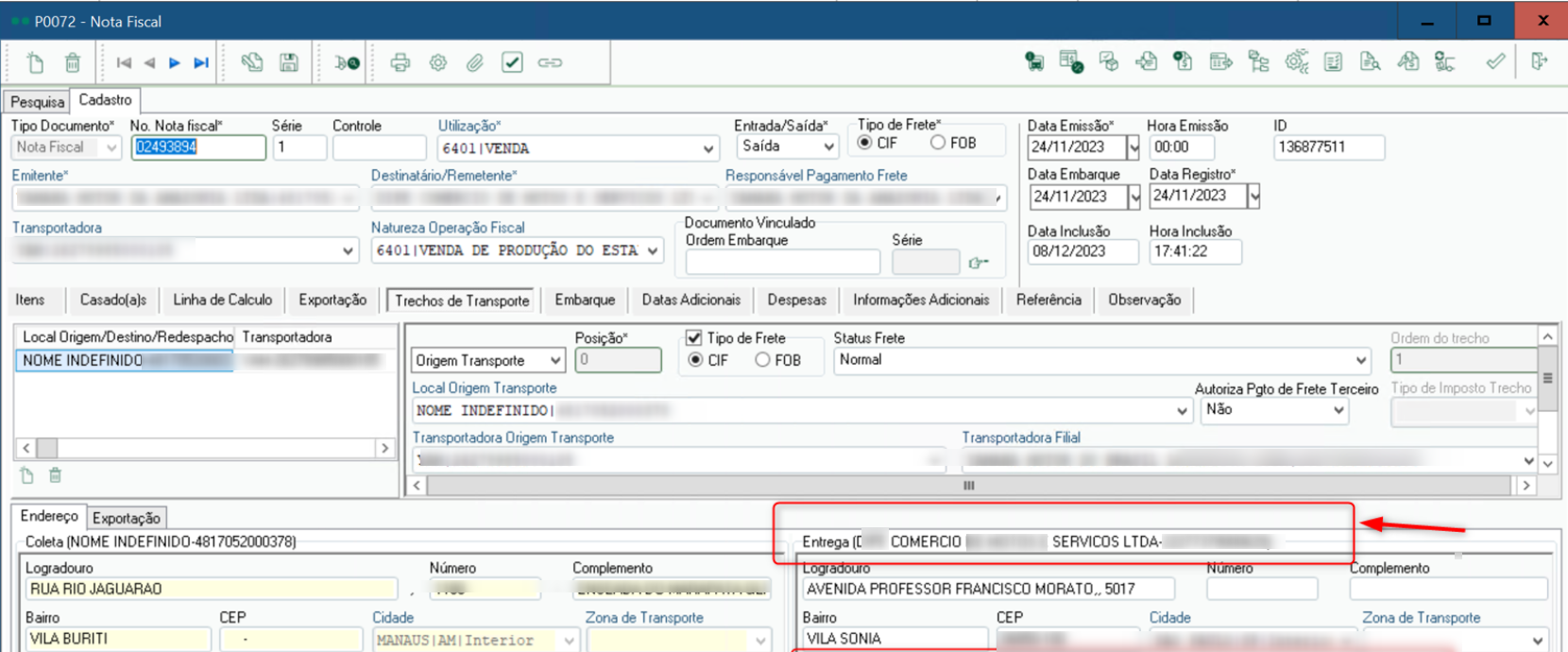The height and width of the screenshot is (652, 1568).
Task: Click the dollar document icon
Action: [x=1183, y=62]
